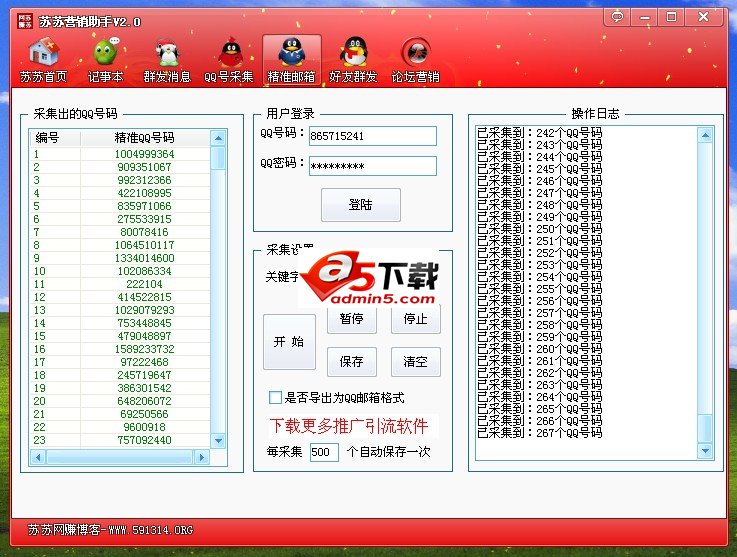
Task: Open the 论坛营销 forum marketing icon
Action: coord(416,61)
